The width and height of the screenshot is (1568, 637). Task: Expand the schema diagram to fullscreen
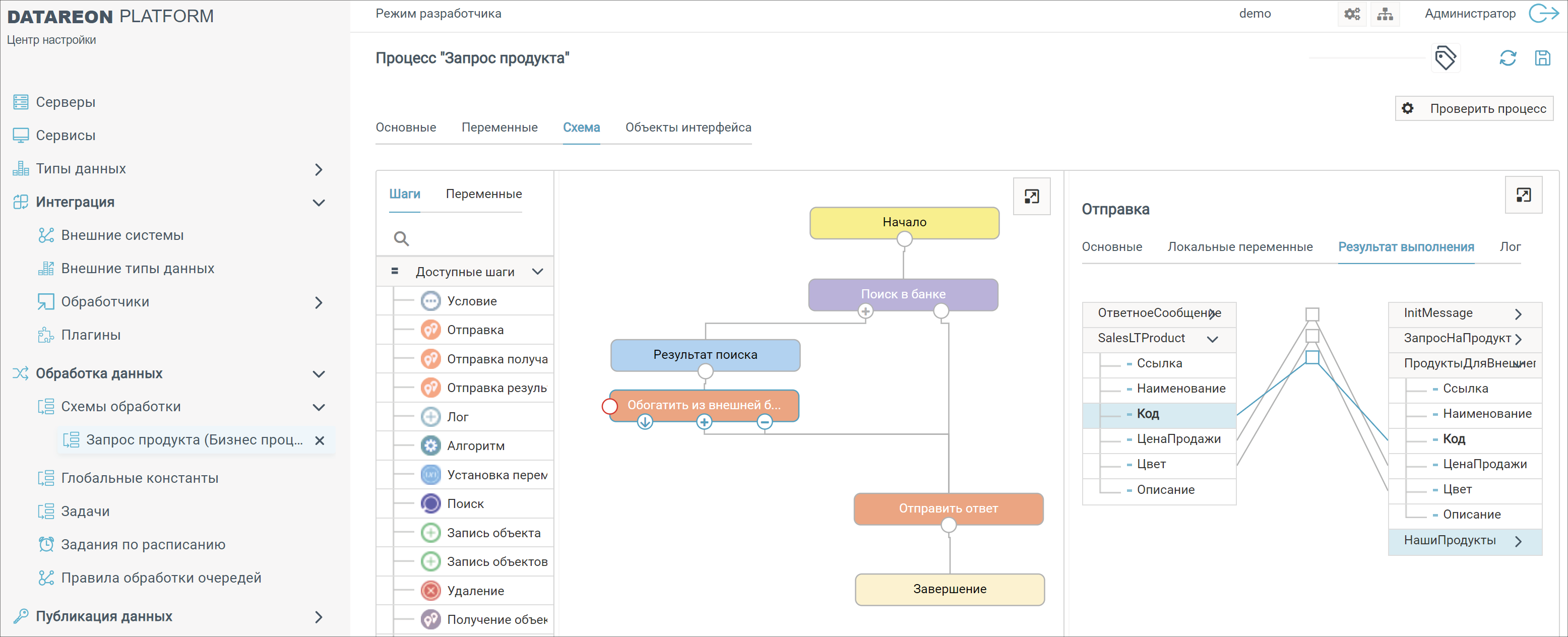click(x=1031, y=197)
